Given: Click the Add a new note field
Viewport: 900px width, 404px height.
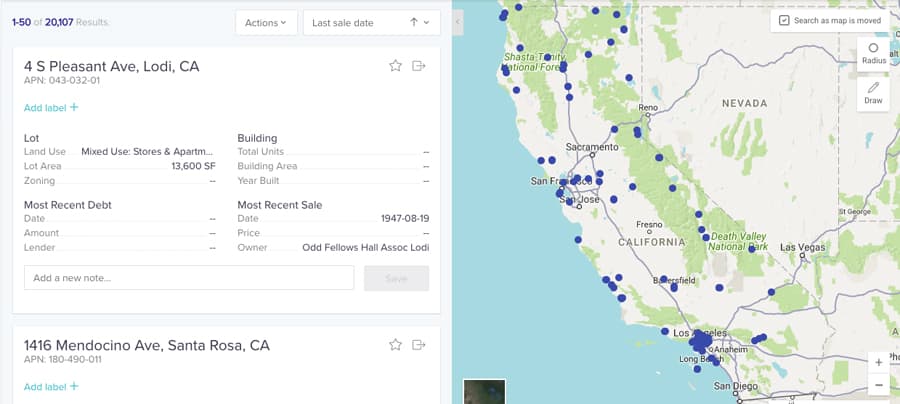Looking at the screenshot, I should point(189,278).
